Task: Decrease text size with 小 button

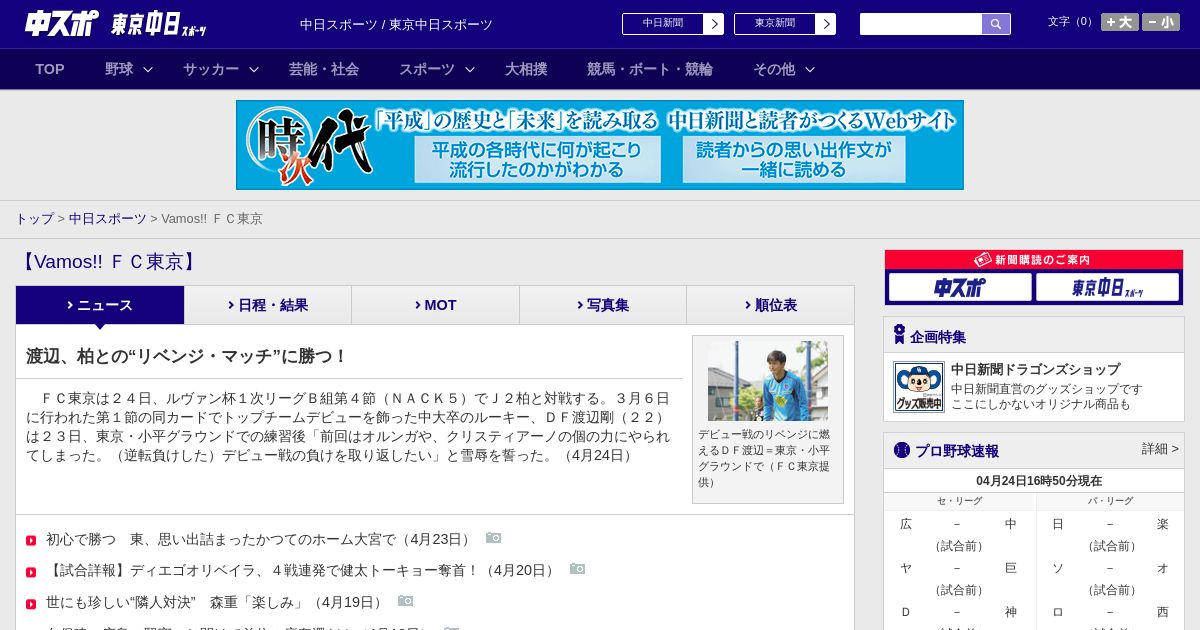Action: pyautogui.click(x=1161, y=22)
